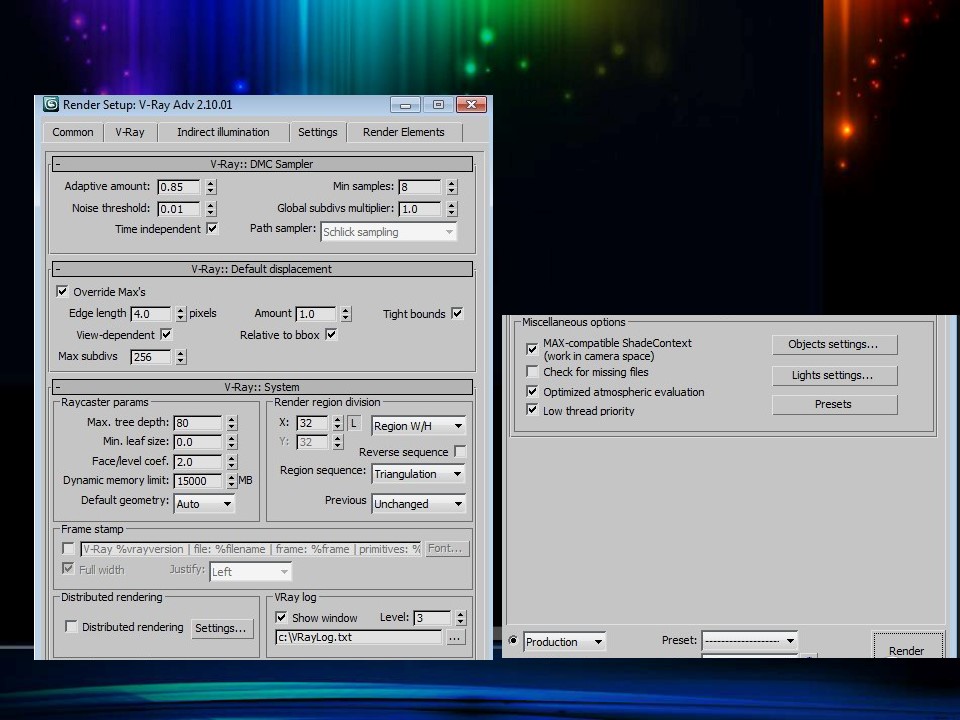The image size is (960, 720).
Task: Minimize the Render Setup window
Action: [405, 105]
